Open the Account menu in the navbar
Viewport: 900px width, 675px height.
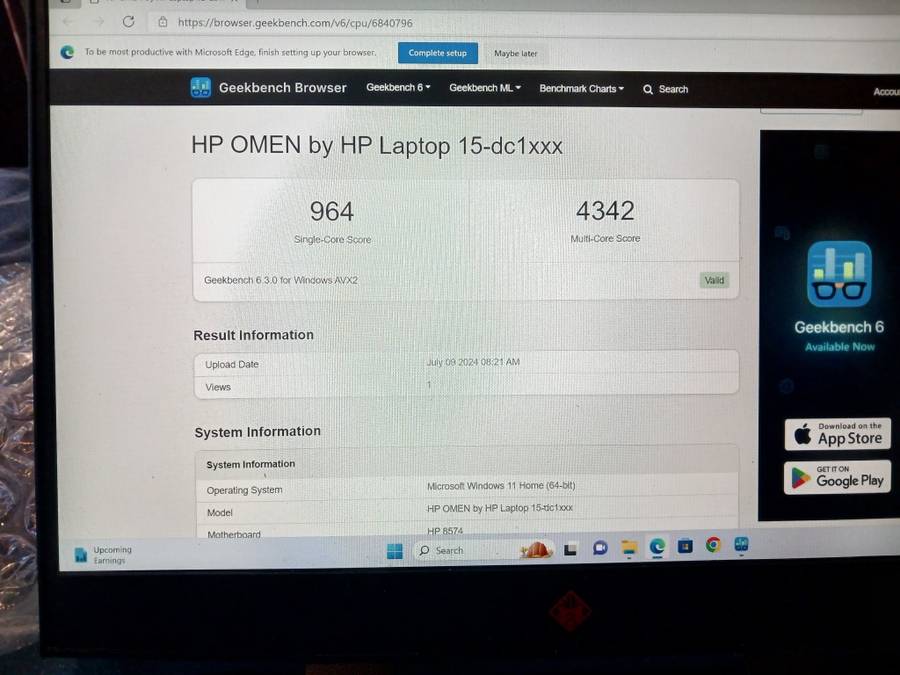point(886,91)
